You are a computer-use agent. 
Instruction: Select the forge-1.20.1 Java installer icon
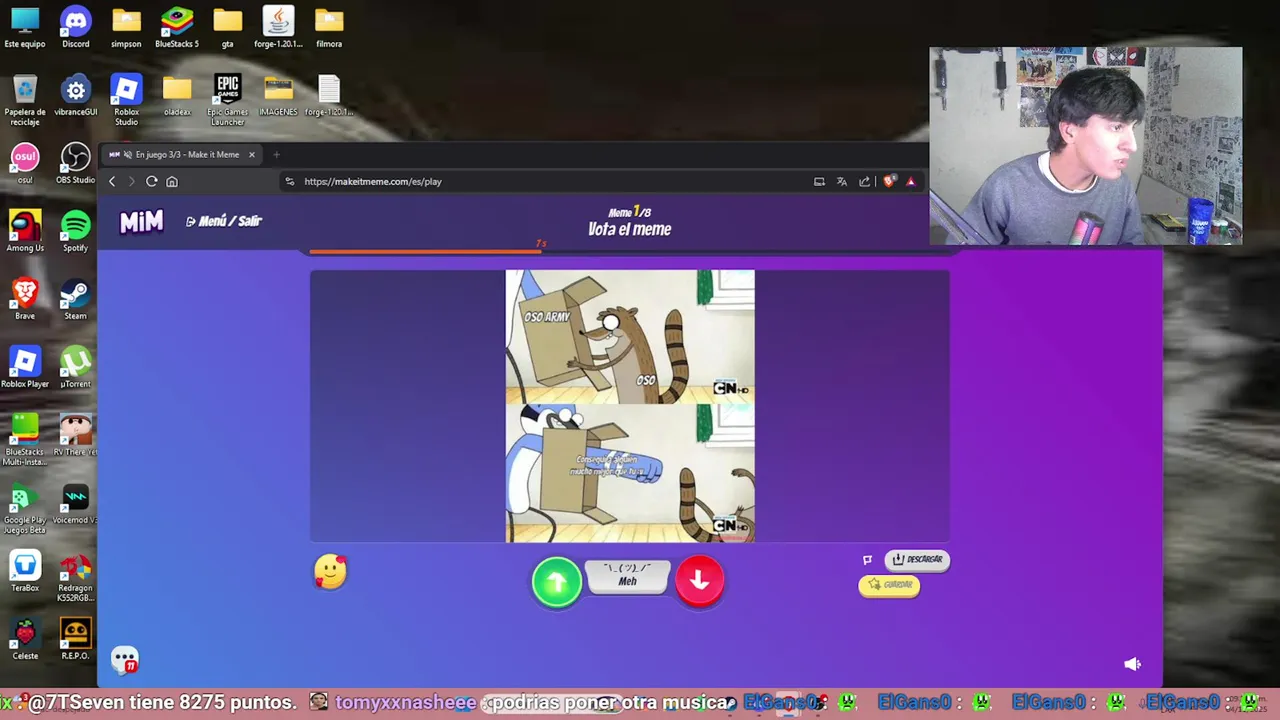click(x=278, y=27)
